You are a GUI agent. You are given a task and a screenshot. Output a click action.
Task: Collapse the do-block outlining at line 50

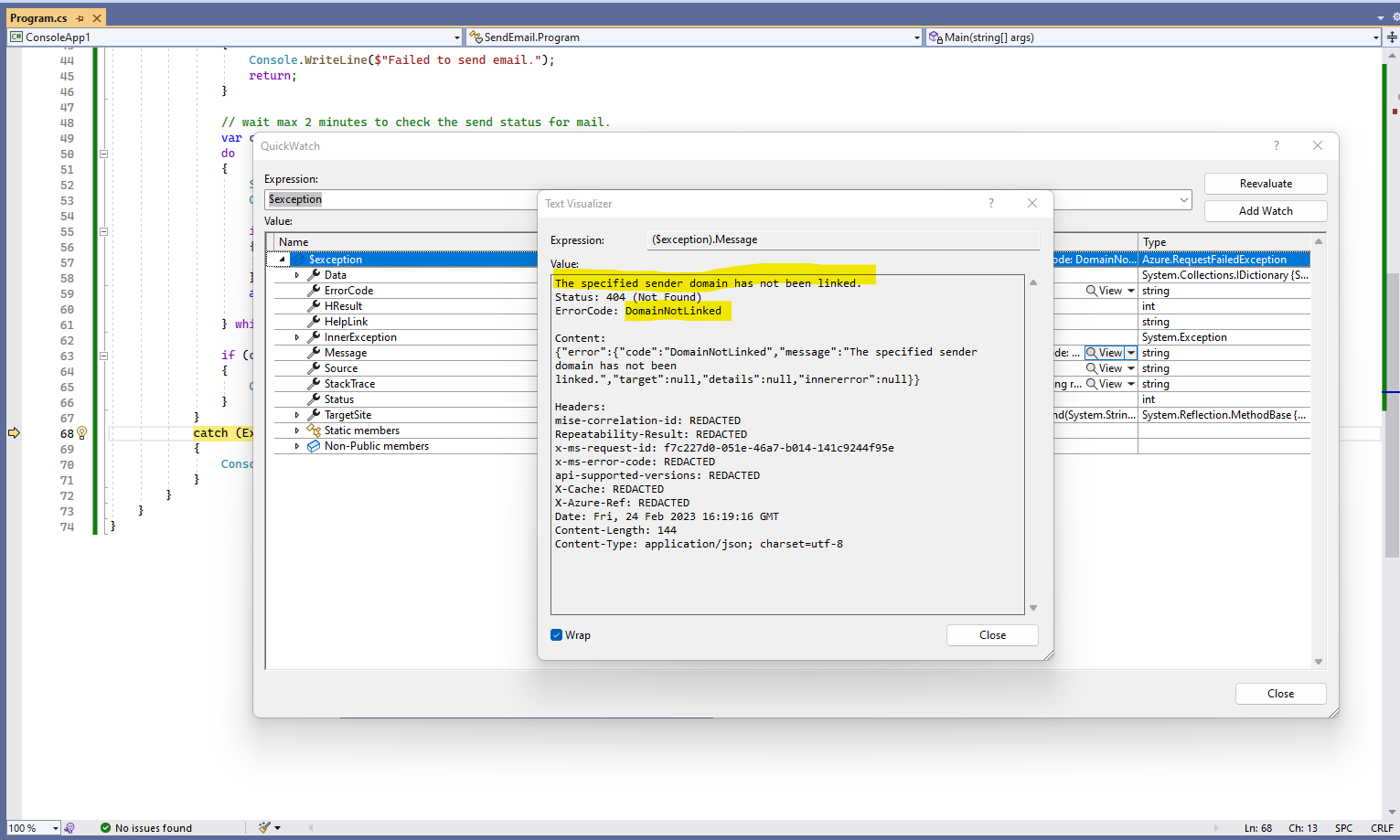(103, 154)
